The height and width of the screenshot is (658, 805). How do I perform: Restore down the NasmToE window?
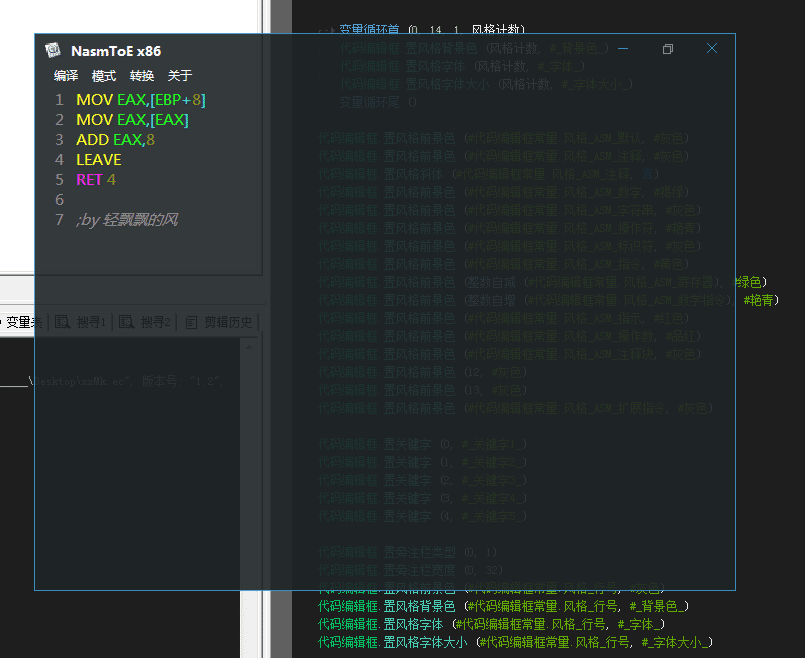click(668, 48)
